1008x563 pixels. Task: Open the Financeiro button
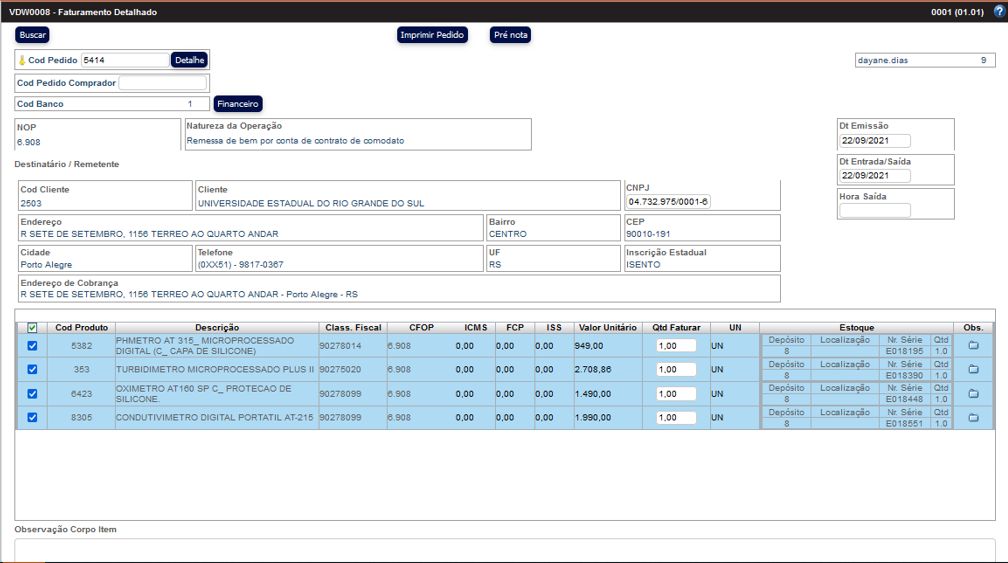(238, 104)
